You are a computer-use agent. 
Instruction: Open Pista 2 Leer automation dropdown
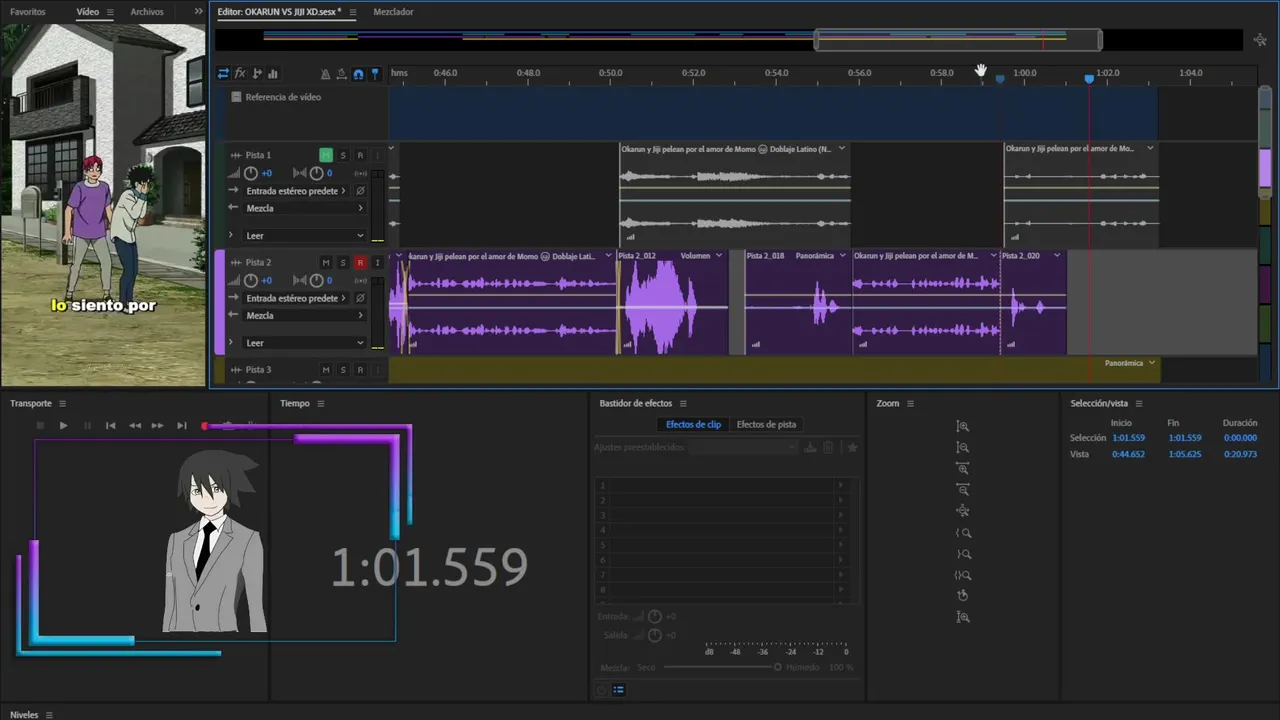pos(305,343)
